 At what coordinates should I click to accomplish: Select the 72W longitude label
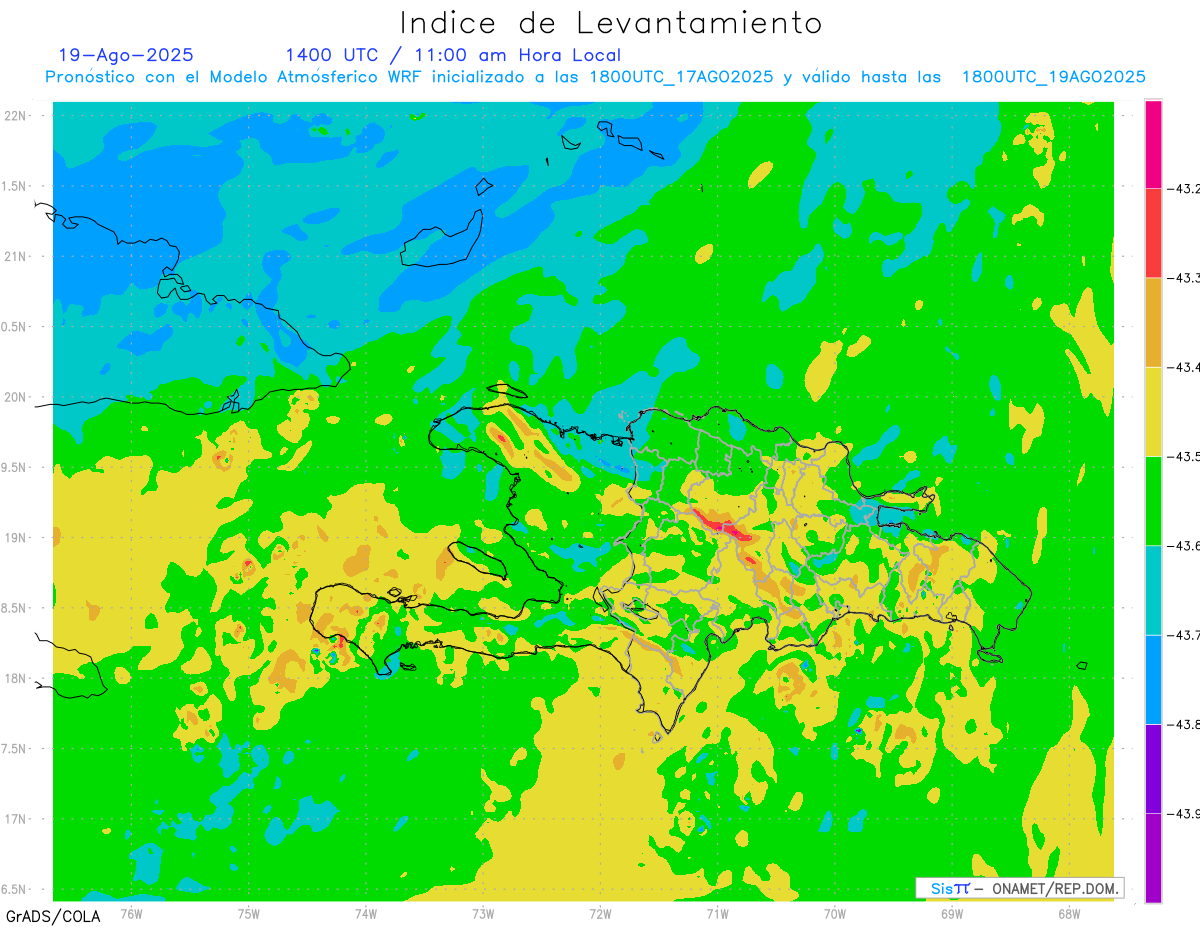click(600, 913)
